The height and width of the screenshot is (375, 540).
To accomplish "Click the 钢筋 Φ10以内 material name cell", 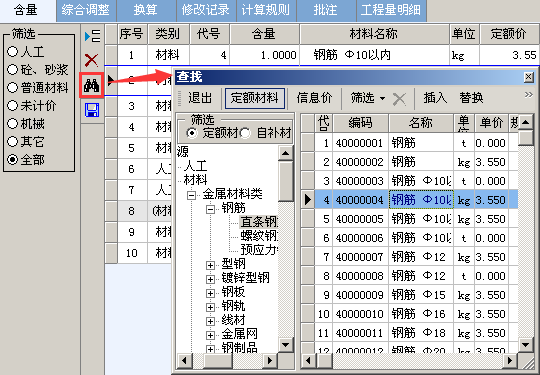I will coord(374,55).
